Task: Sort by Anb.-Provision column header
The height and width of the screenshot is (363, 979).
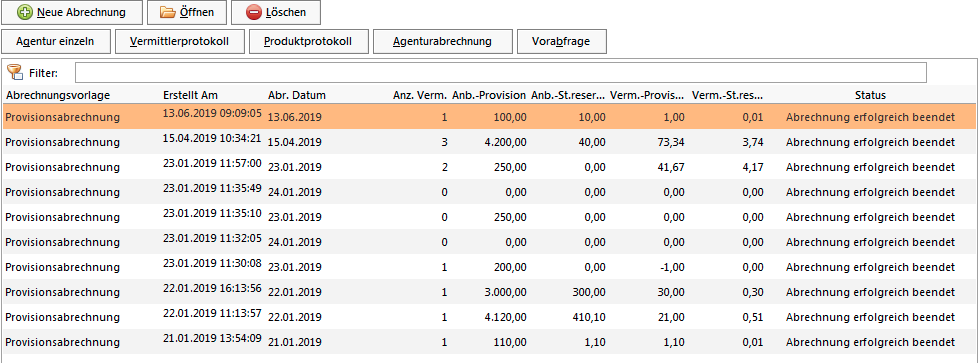Action: pos(489,96)
